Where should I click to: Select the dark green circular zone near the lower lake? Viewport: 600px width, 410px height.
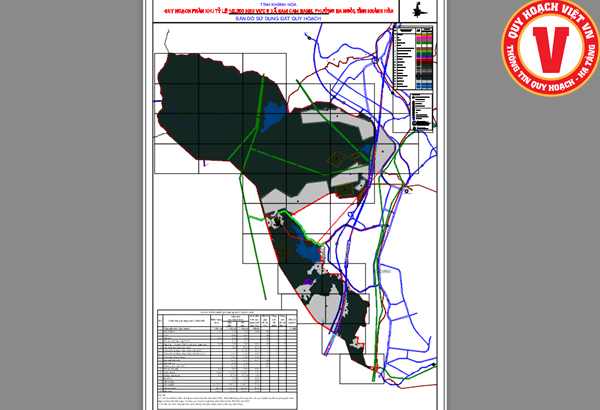[x=282, y=251]
